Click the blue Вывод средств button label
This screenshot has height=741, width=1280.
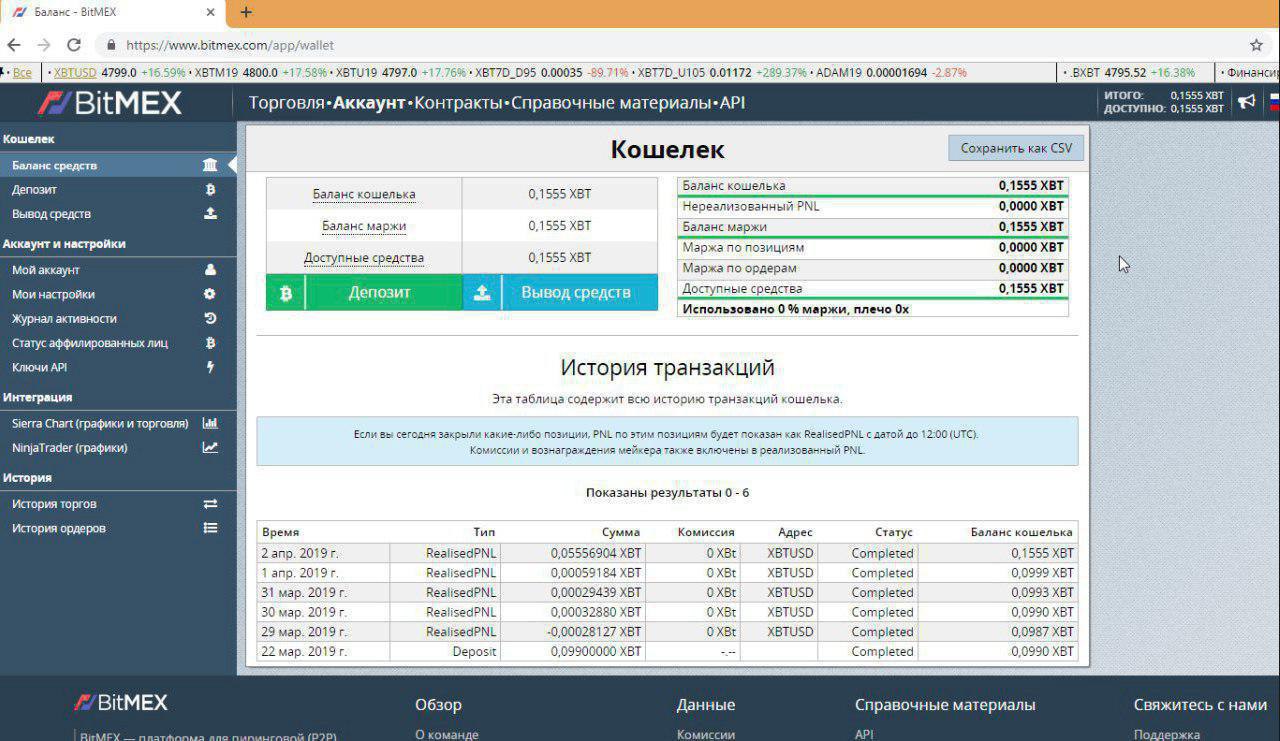pos(576,293)
